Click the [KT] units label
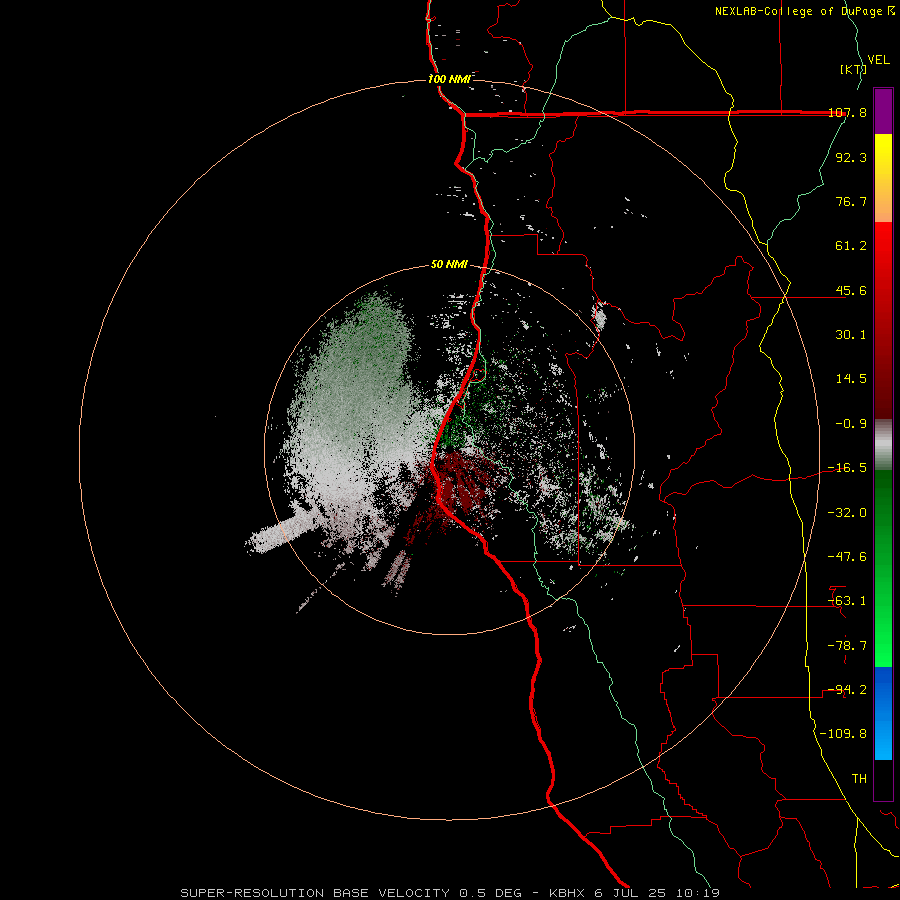This screenshot has width=900, height=900. point(854,69)
